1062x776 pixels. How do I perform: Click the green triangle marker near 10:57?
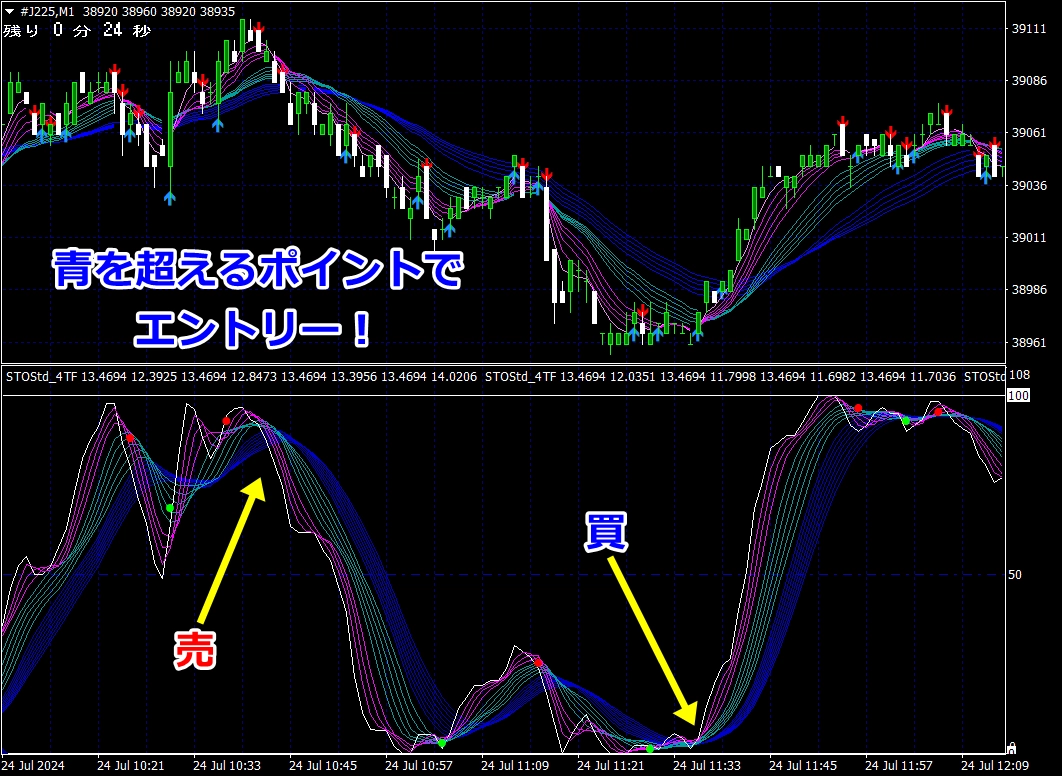click(x=441, y=743)
